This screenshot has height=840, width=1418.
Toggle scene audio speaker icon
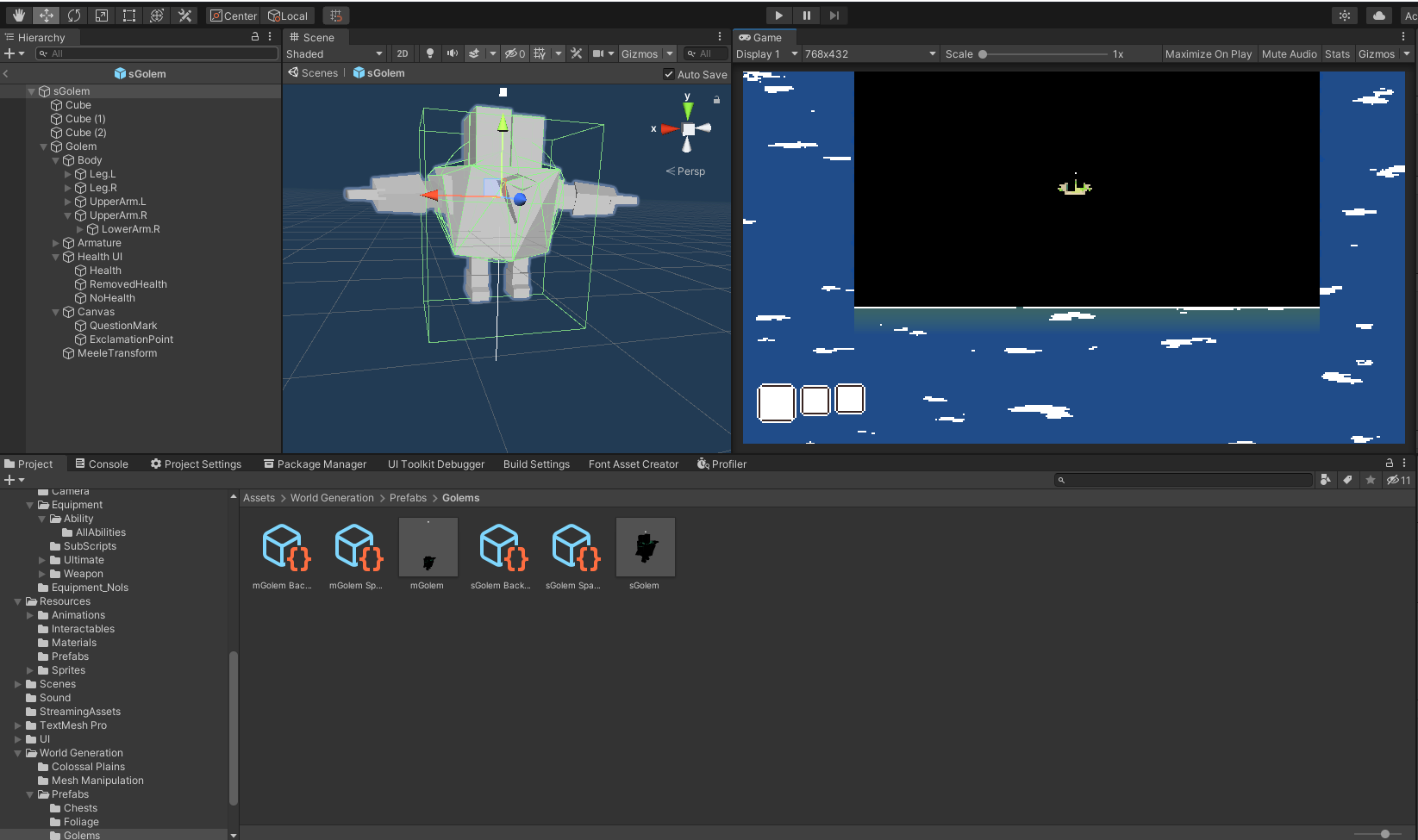(452, 53)
